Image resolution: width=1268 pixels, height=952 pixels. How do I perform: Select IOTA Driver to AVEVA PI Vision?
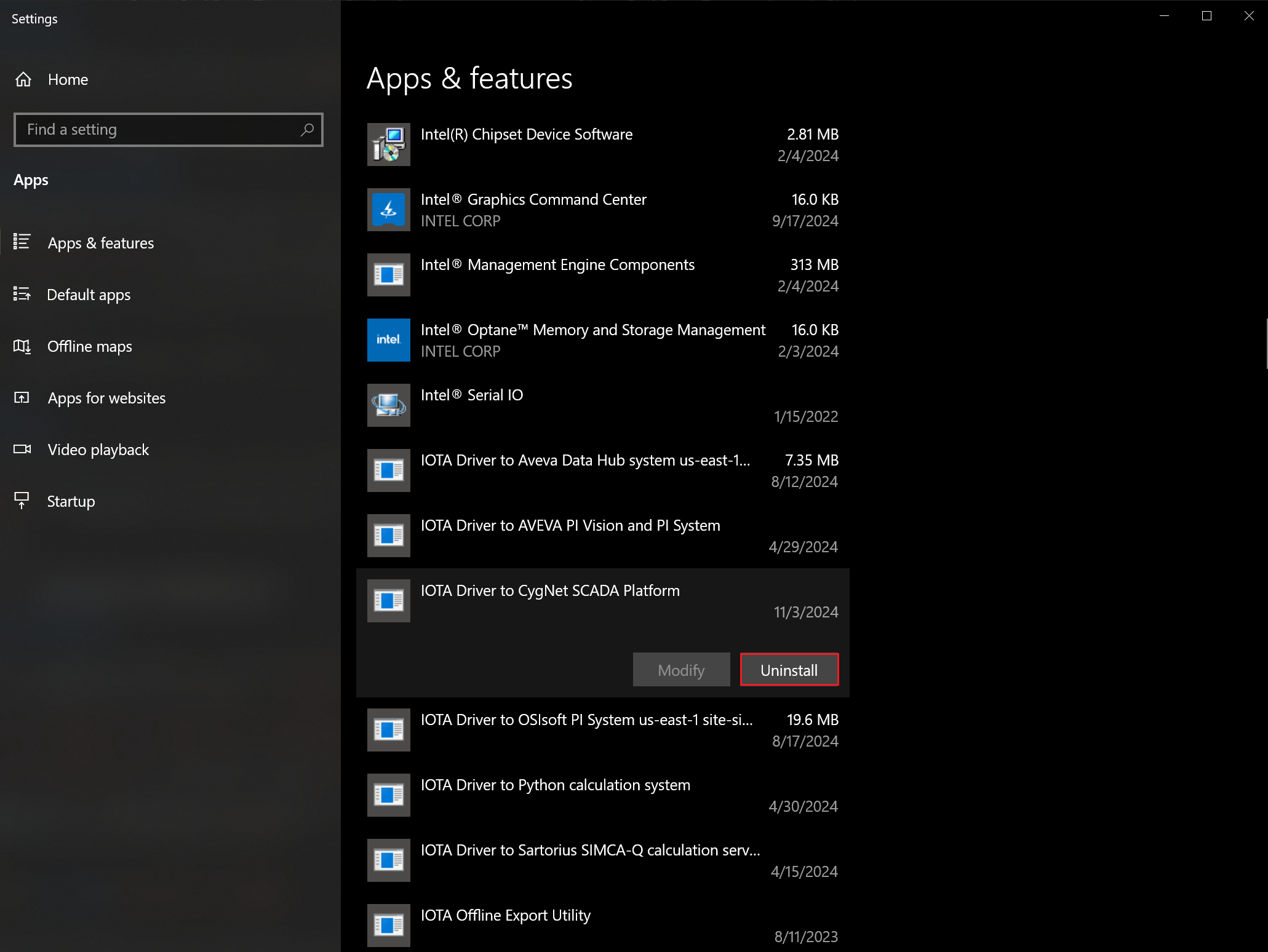pos(603,536)
